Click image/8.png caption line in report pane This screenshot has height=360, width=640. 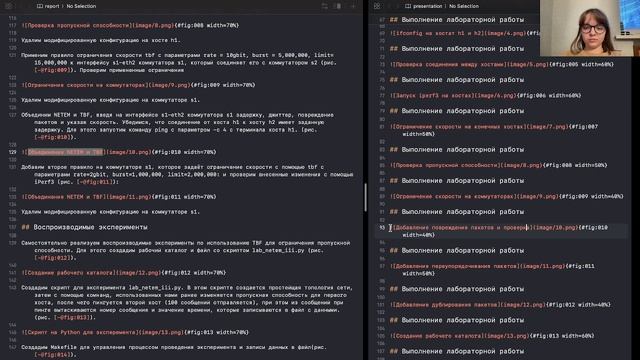[130, 25]
